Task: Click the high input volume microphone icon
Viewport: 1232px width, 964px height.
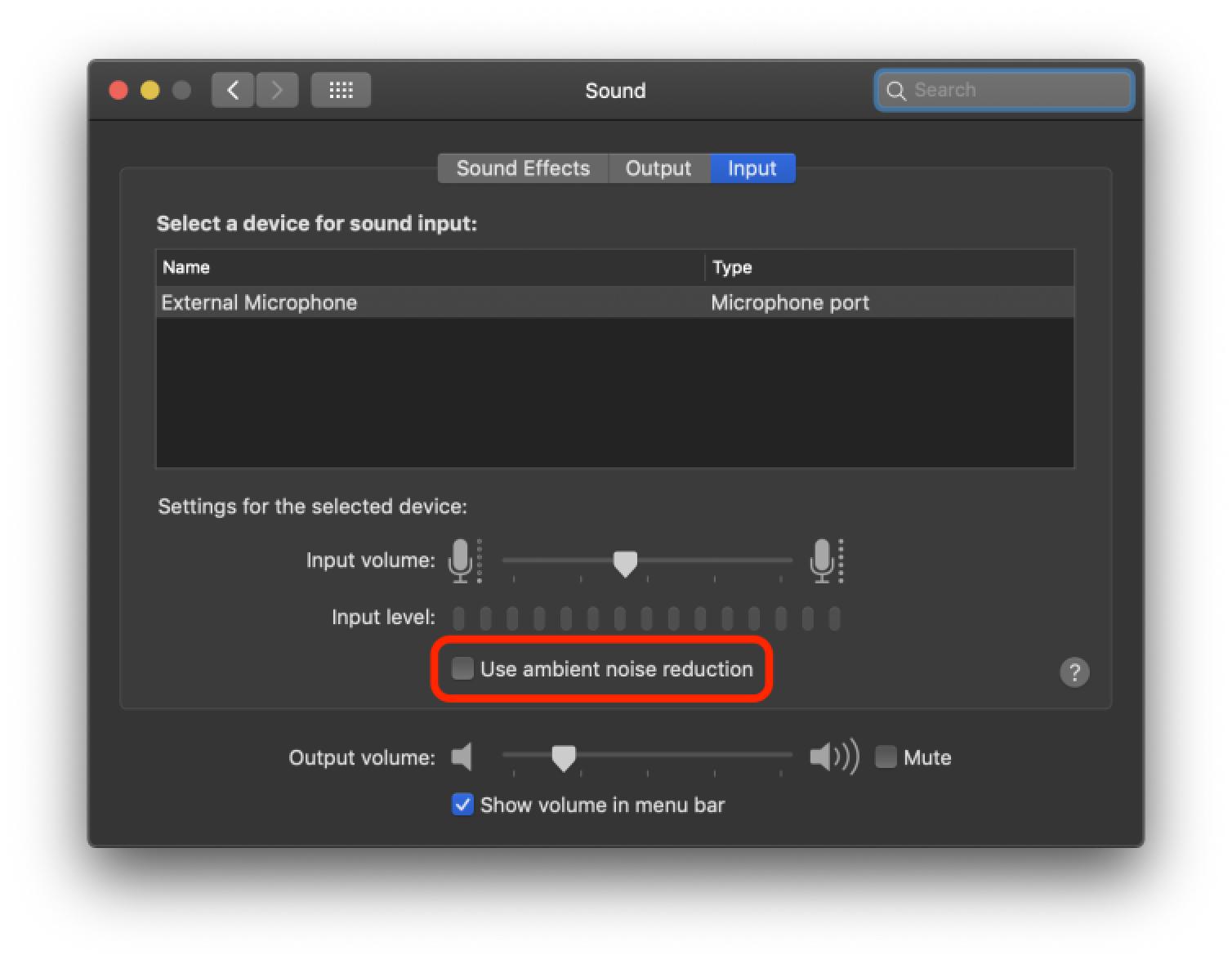Action: (x=824, y=560)
